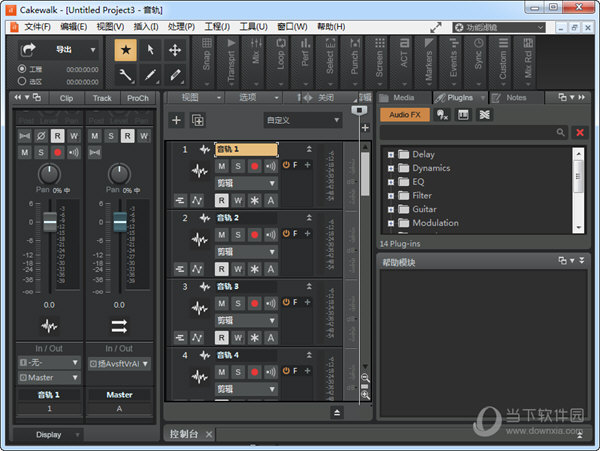Open the Markers module

click(429, 62)
